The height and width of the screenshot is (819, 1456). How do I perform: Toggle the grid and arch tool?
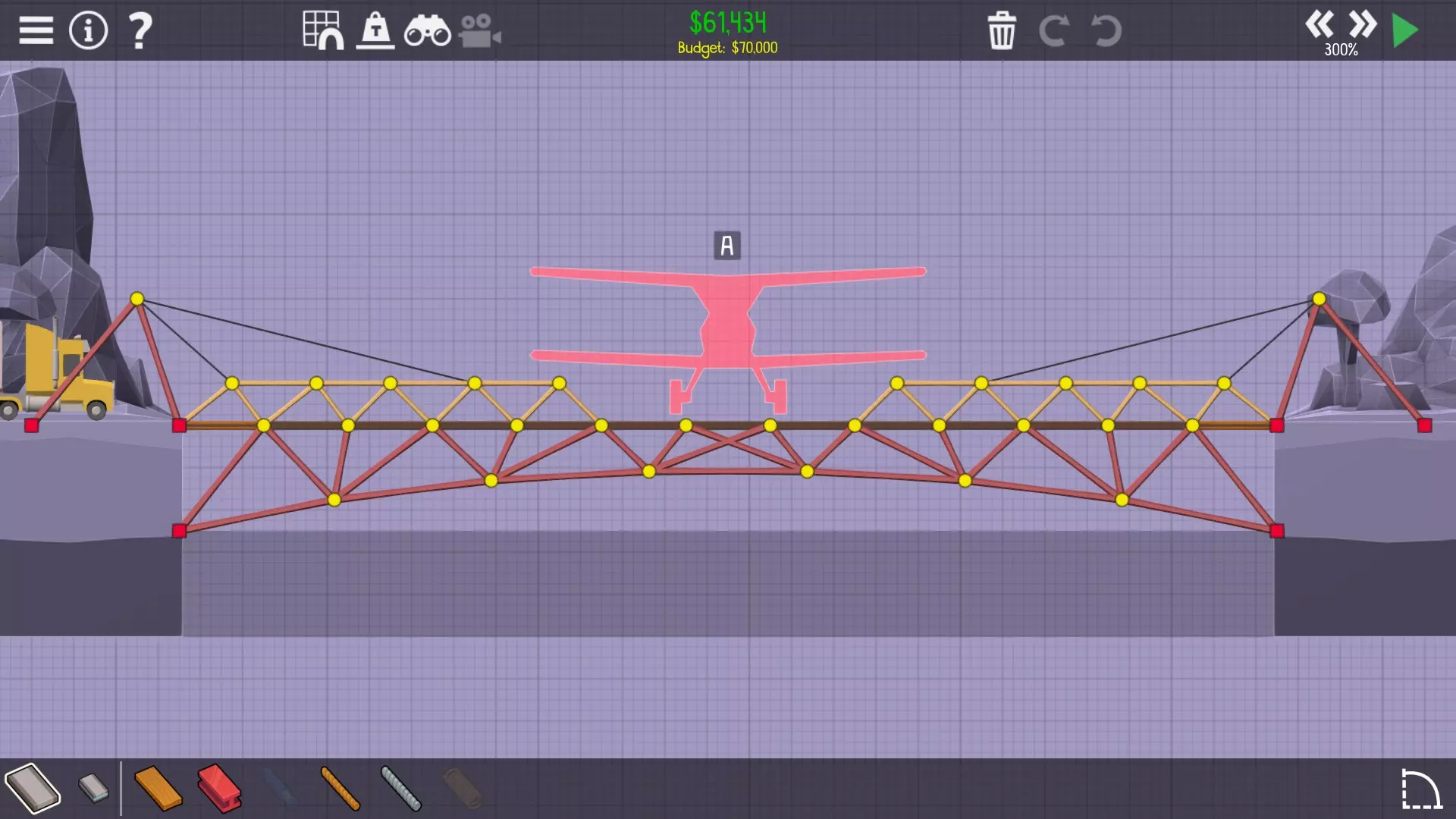pyautogui.click(x=322, y=31)
